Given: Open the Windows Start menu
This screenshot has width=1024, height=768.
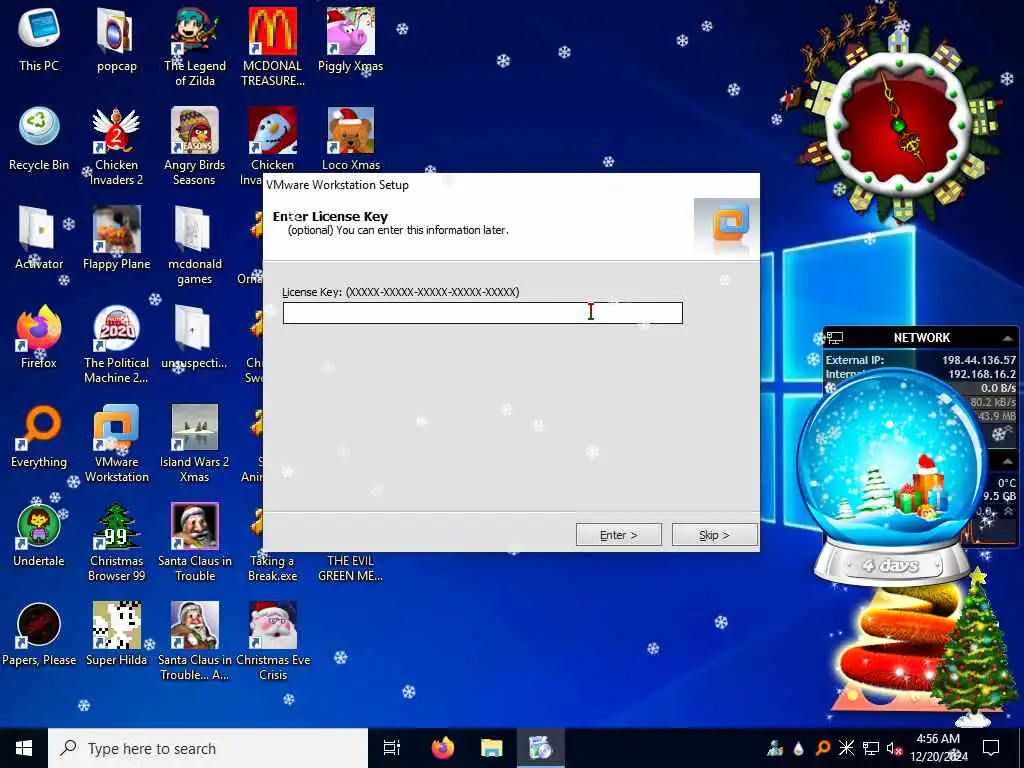Looking at the screenshot, I should (24, 748).
